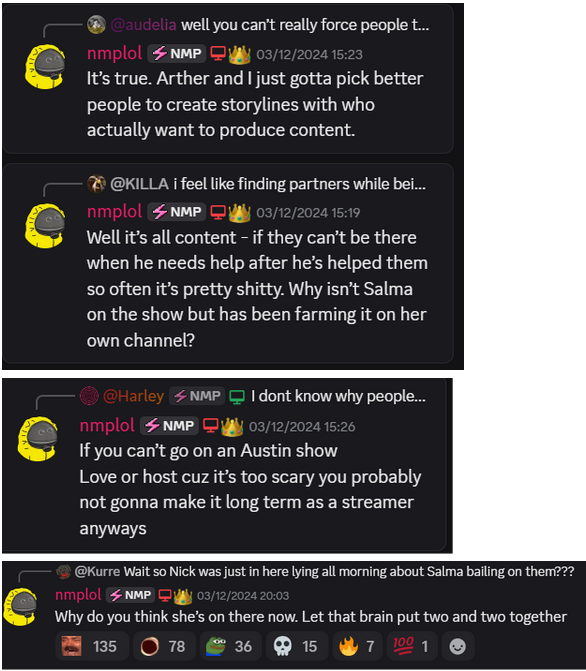Viewport: 586px width, 671px height.
Task: Toggle the fire emoji reaction with 7
Action: click(x=357, y=646)
